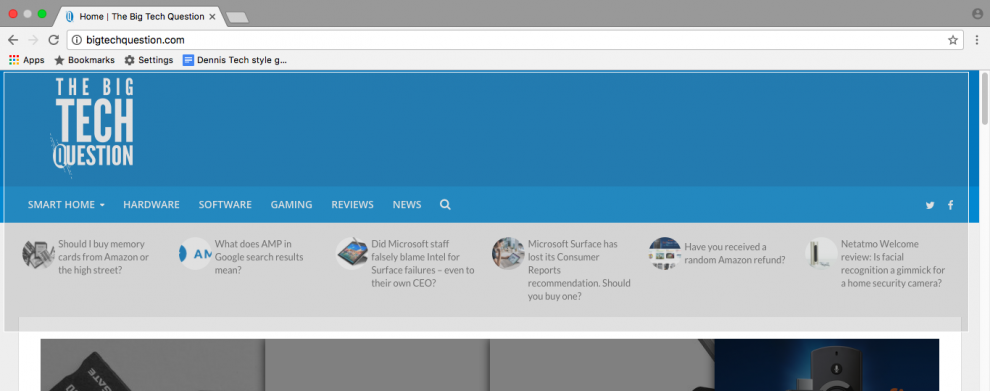The image size is (990, 391).
Task: Open the Facebook icon link
Action: [950, 205]
